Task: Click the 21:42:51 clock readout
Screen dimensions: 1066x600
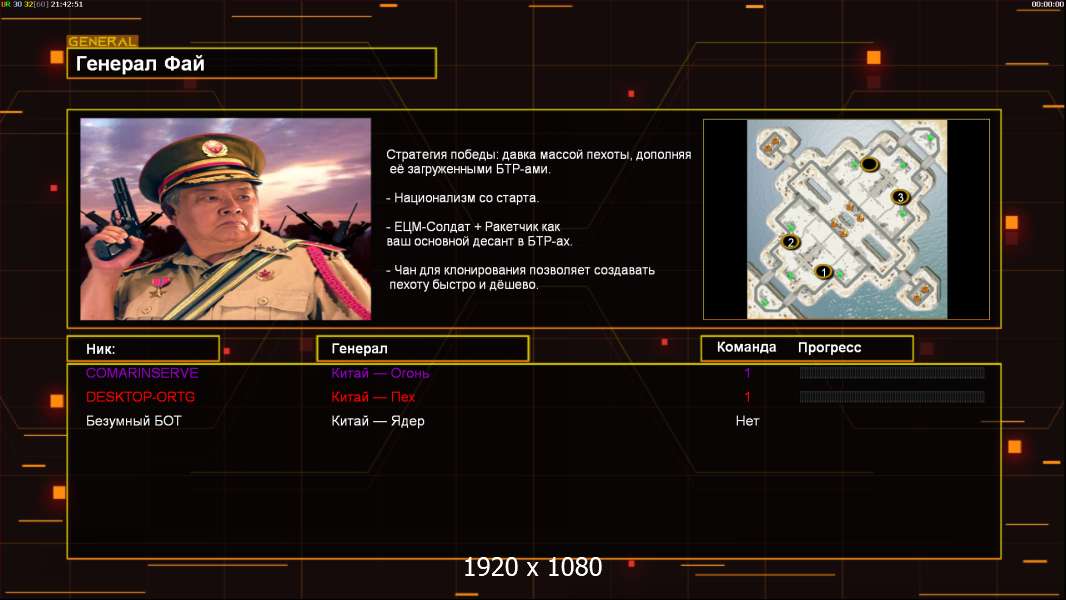Action: (67, 4)
